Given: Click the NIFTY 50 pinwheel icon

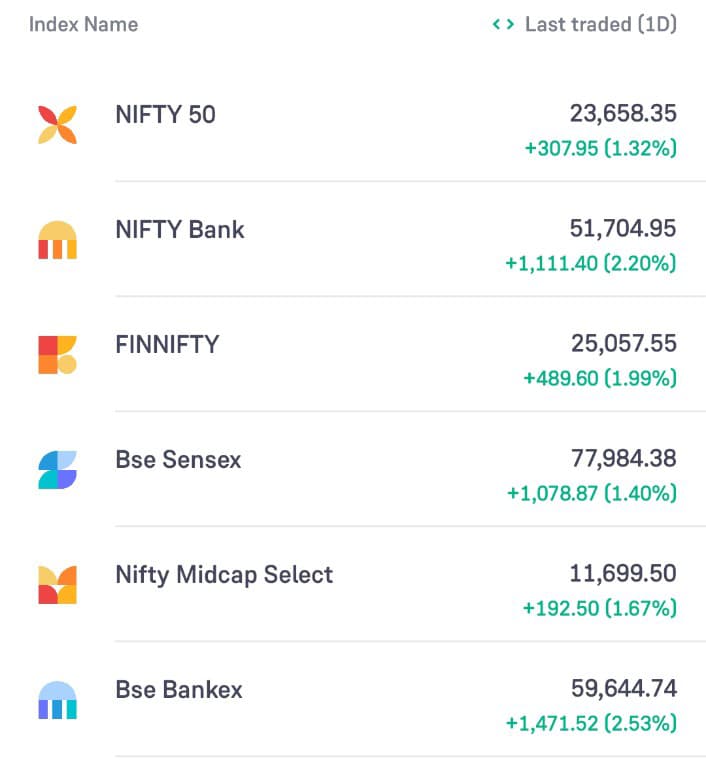Looking at the screenshot, I should coord(57,125).
